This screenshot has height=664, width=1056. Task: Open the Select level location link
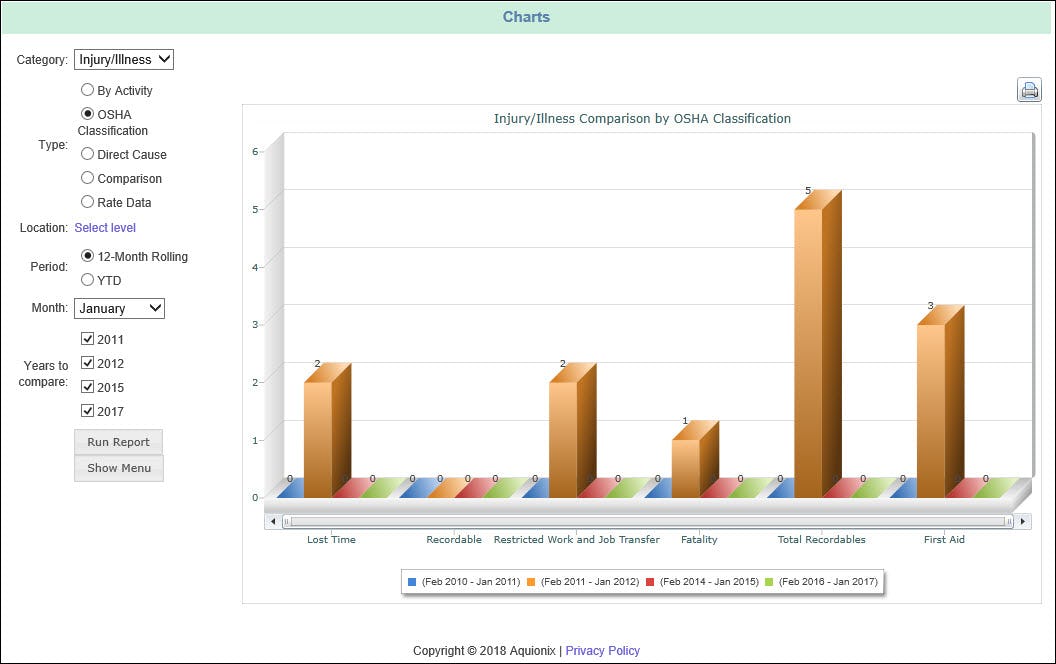pyautogui.click(x=105, y=227)
